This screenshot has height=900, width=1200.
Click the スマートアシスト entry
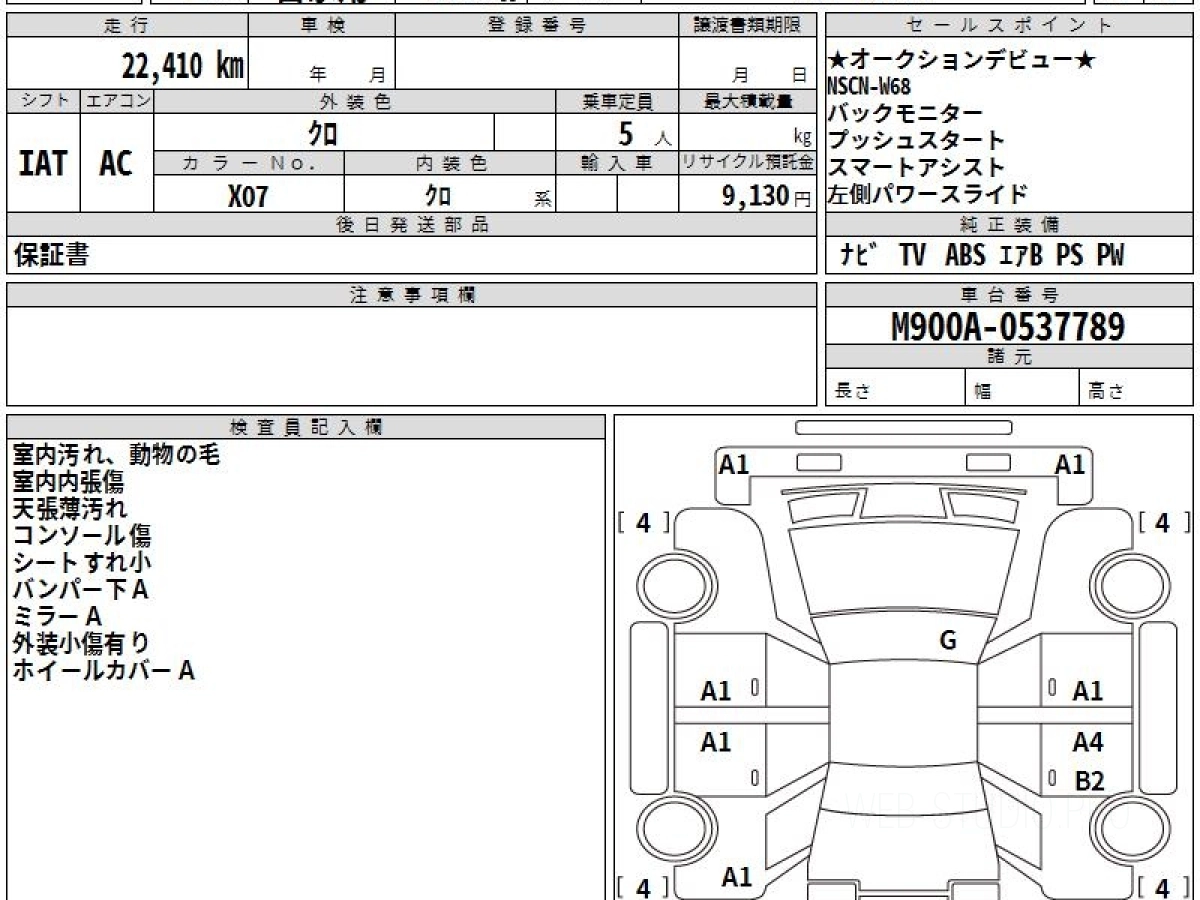pyautogui.click(x=916, y=167)
